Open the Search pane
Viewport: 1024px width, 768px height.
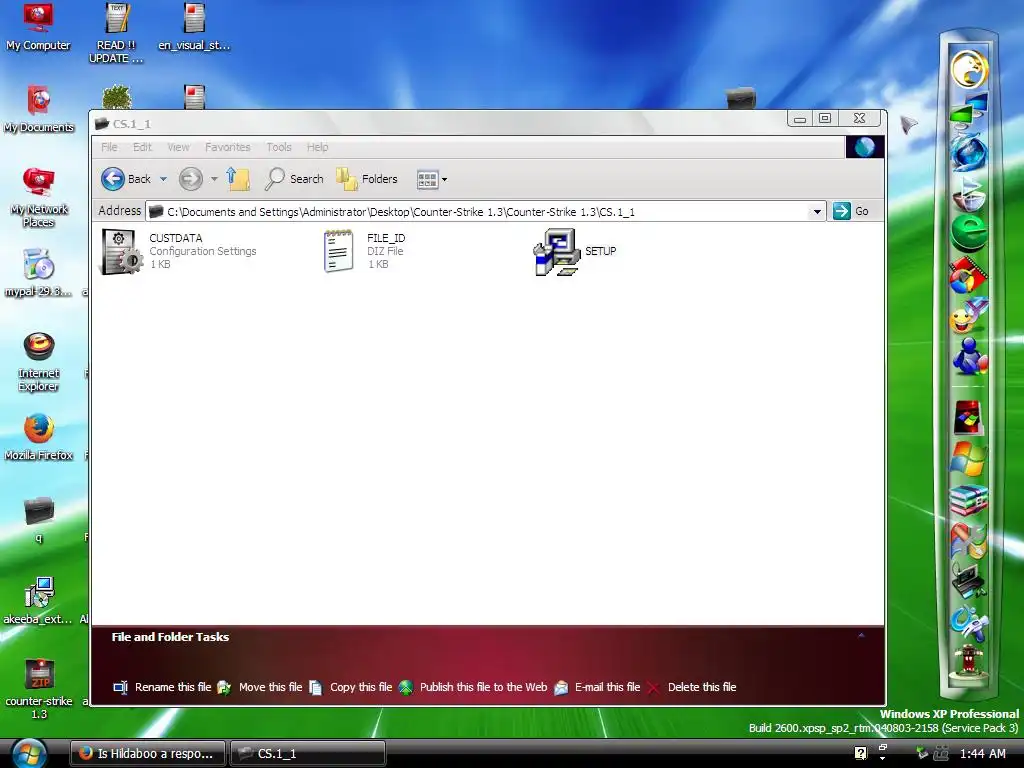click(294, 178)
